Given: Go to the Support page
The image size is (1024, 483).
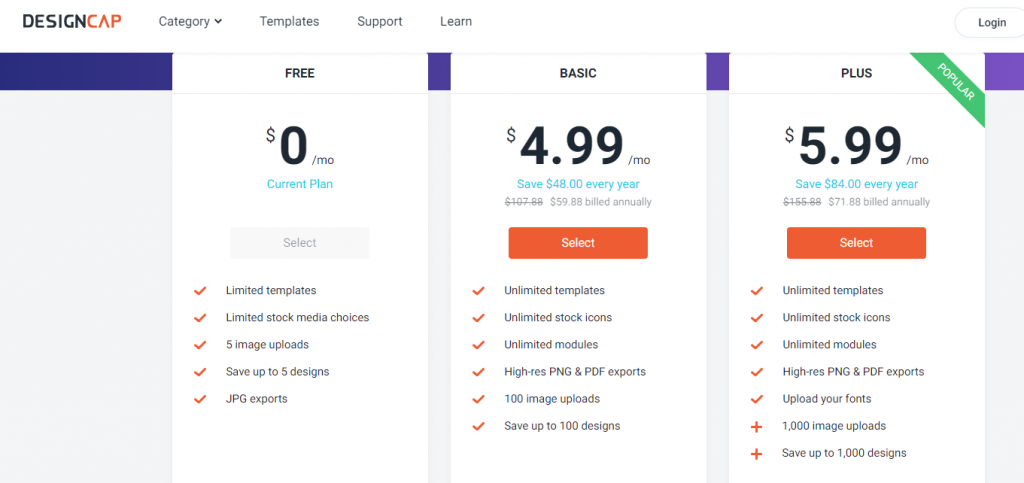Looking at the screenshot, I should (379, 21).
